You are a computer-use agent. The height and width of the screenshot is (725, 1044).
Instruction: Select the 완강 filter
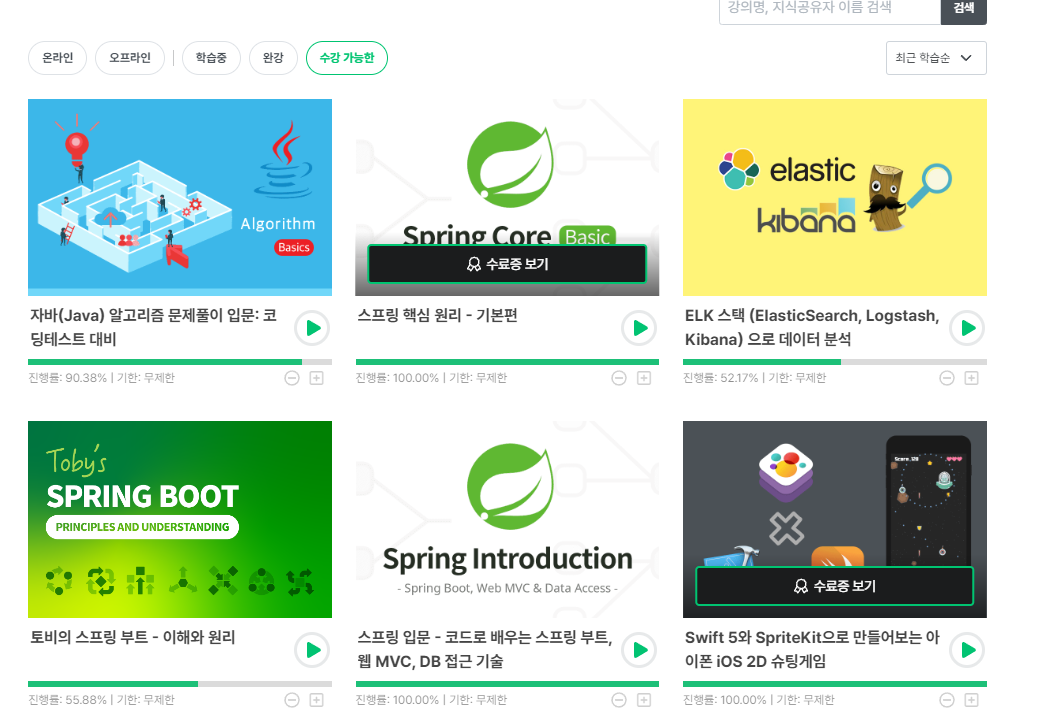273,58
